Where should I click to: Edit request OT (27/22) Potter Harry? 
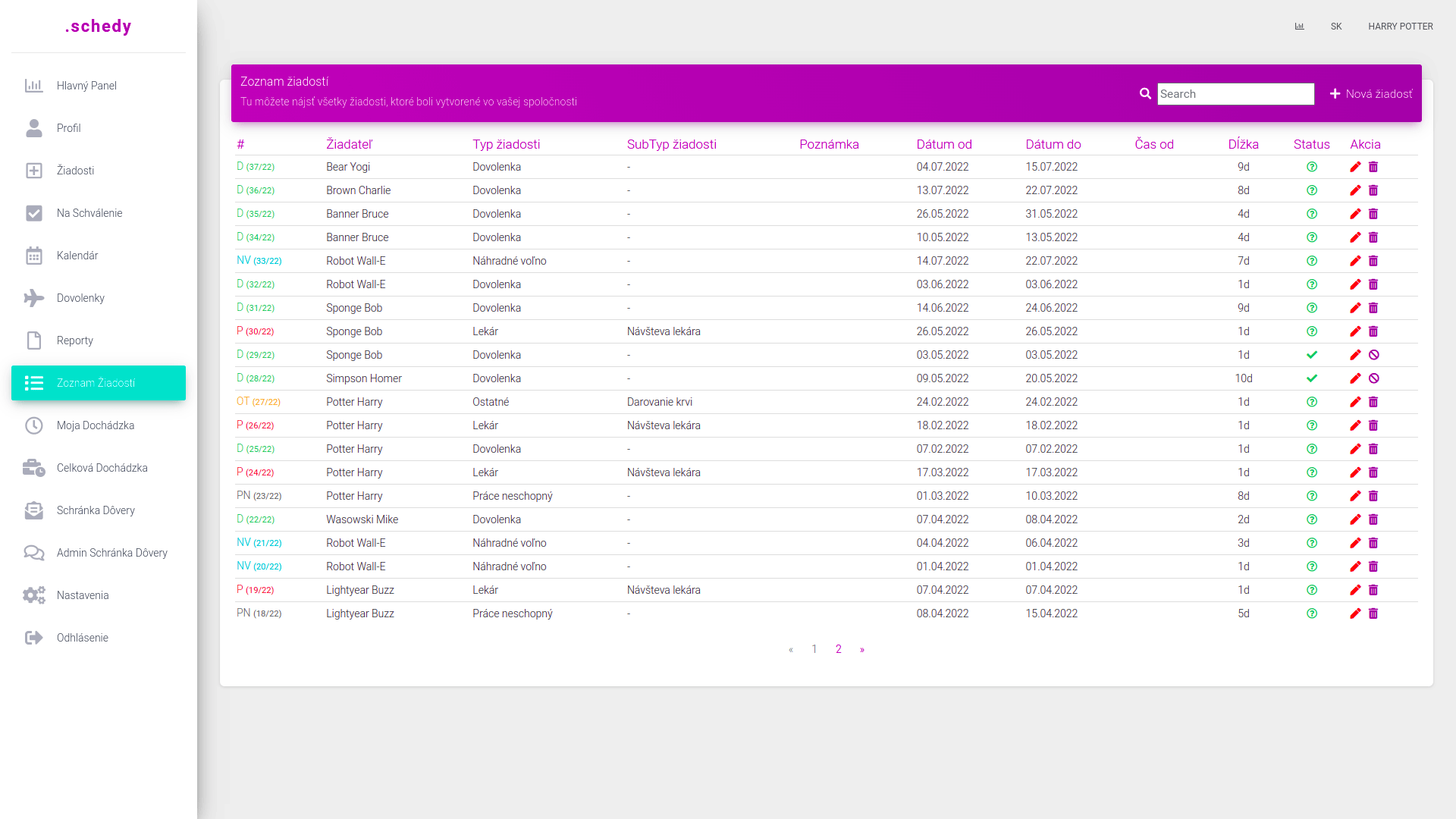tap(1355, 402)
